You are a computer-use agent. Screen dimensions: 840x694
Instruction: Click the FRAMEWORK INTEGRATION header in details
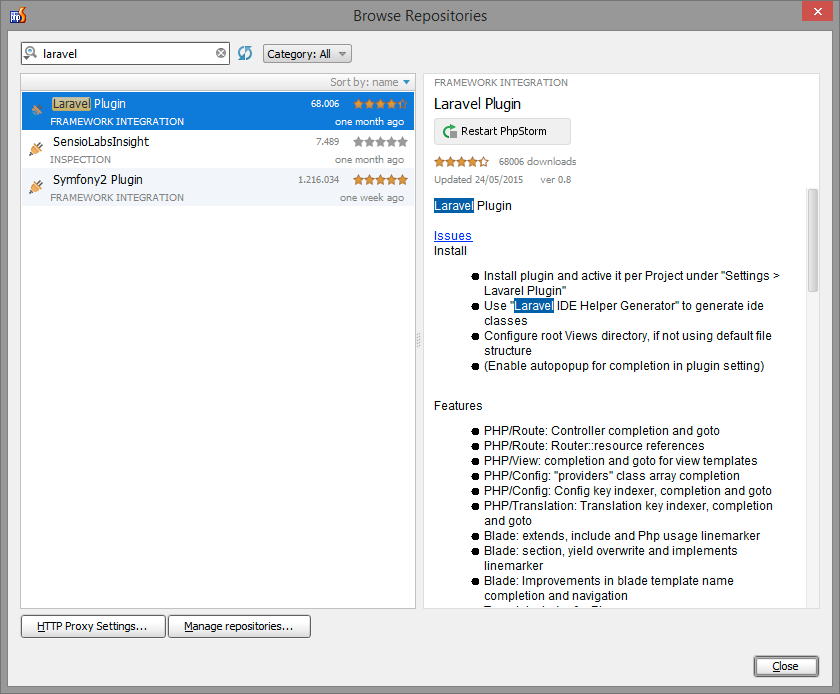coord(501,83)
